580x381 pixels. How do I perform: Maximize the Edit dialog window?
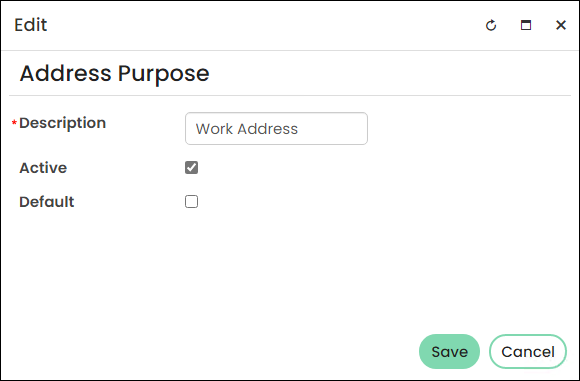coord(526,25)
